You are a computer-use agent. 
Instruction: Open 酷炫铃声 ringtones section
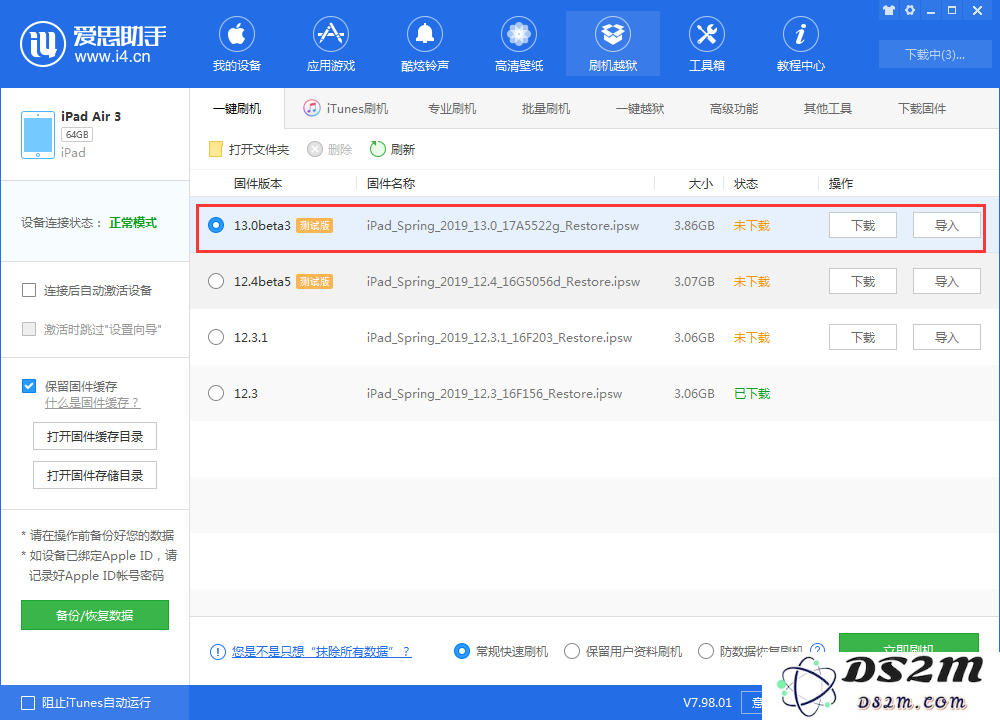[x=425, y=45]
